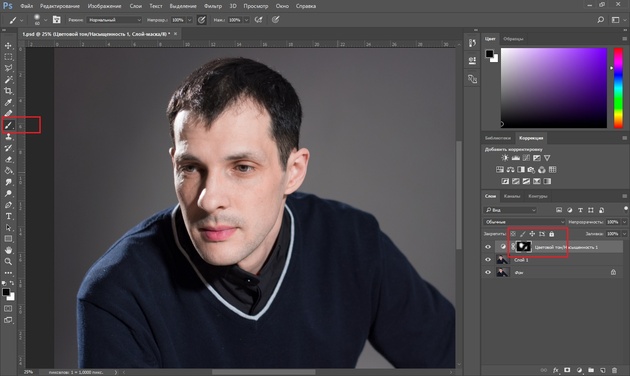The height and width of the screenshot is (376, 630).
Task: Hide the Hue/Saturation 1 adjustment layer
Action: 488,247
